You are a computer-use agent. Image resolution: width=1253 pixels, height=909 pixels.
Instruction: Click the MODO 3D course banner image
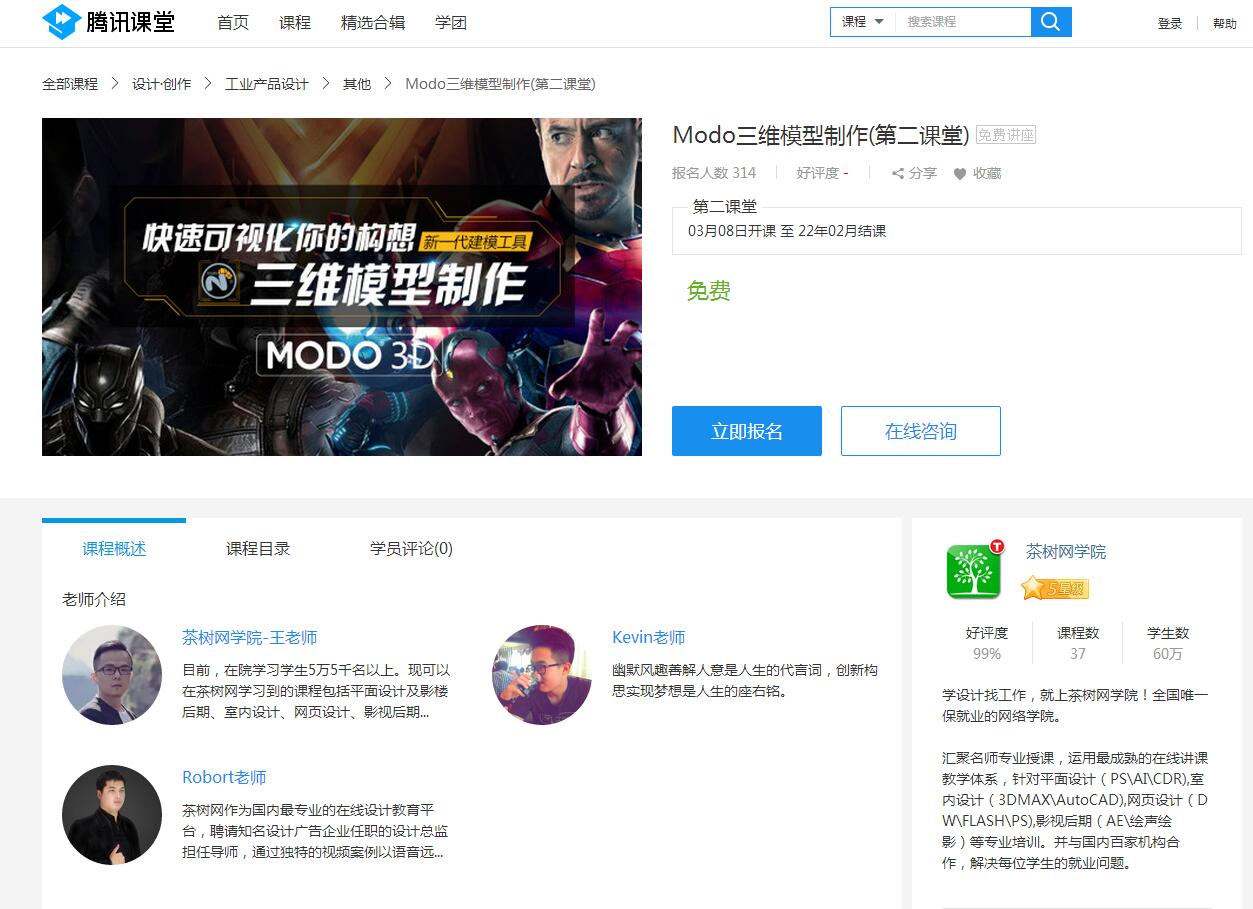coord(342,287)
